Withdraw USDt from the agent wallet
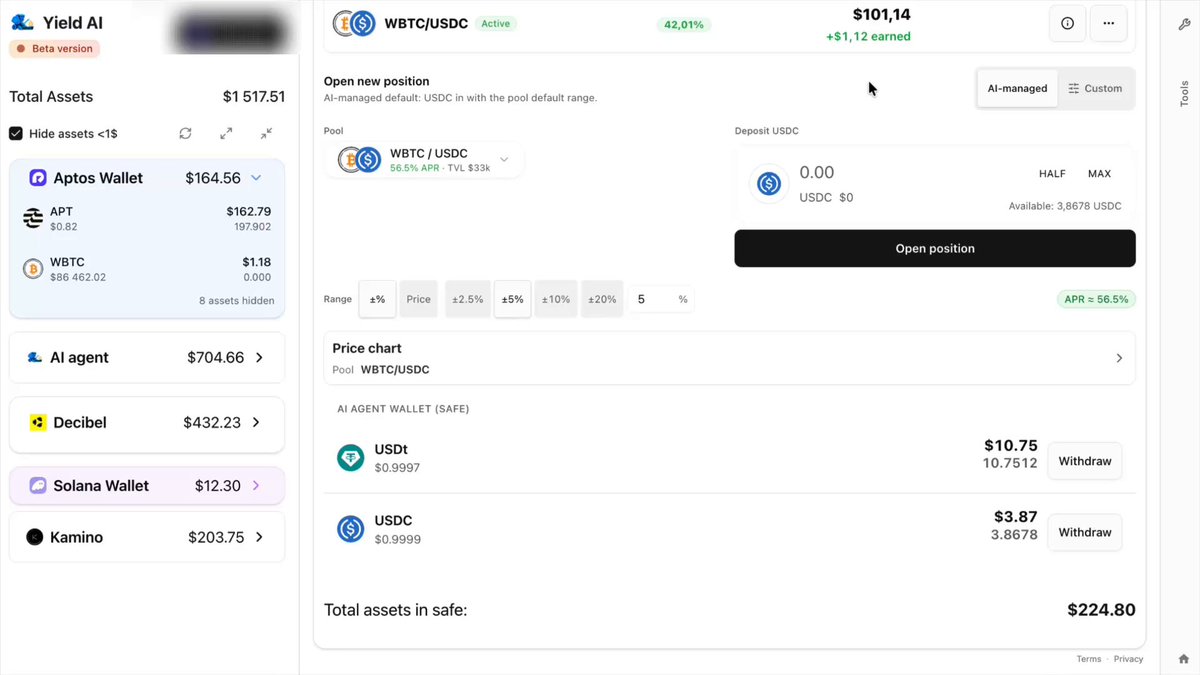 pos(1085,461)
